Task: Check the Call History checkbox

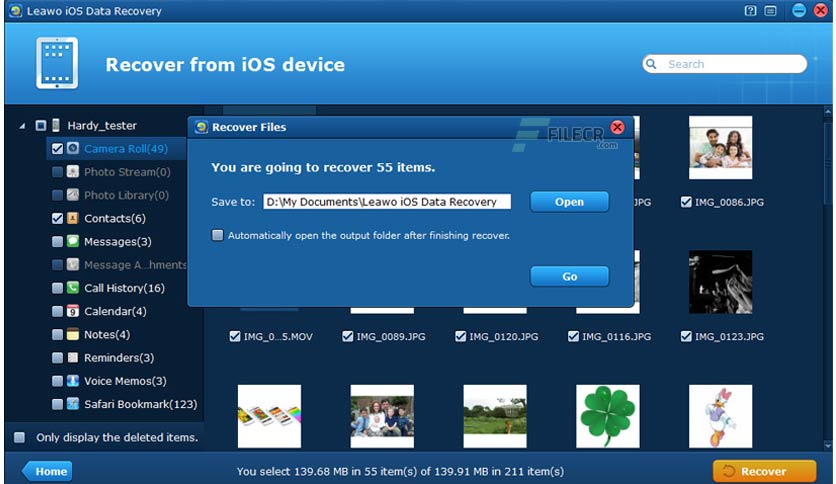Action: pos(58,288)
